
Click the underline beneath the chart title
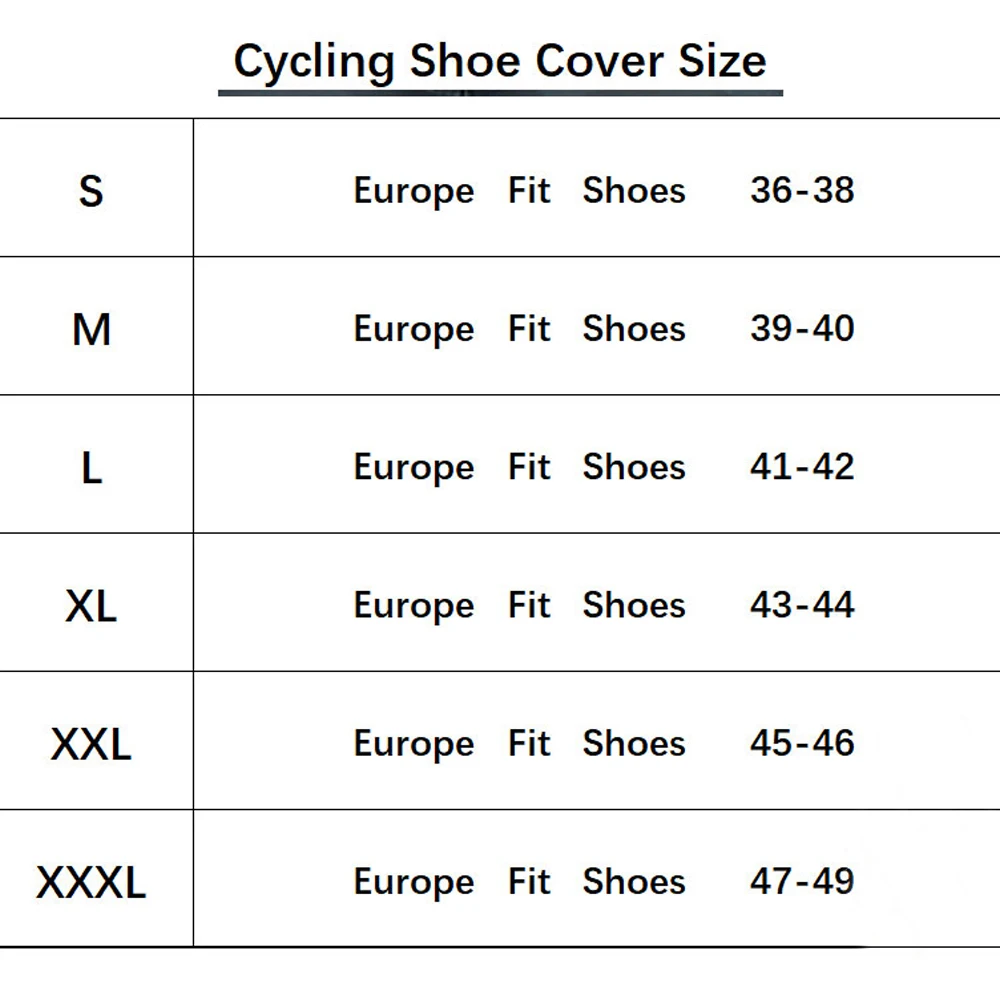pyautogui.click(x=500, y=93)
